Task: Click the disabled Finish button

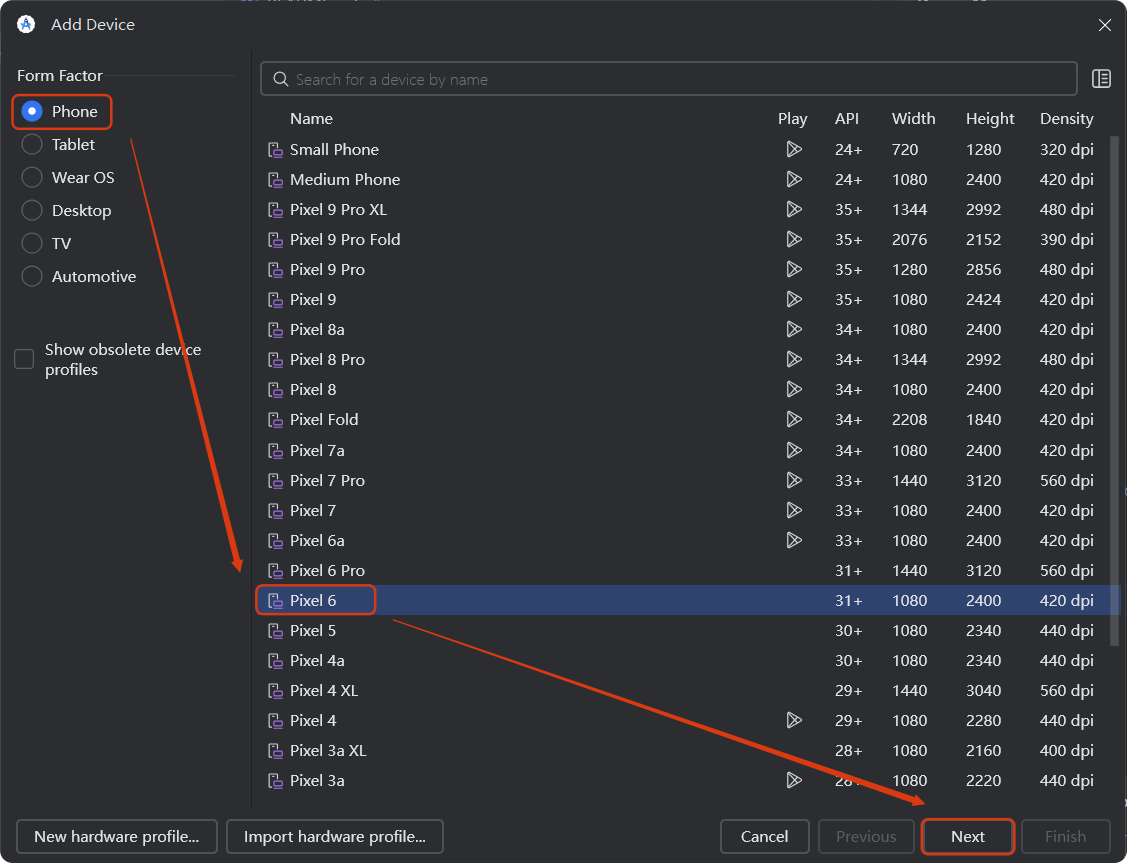Action: click(1066, 836)
